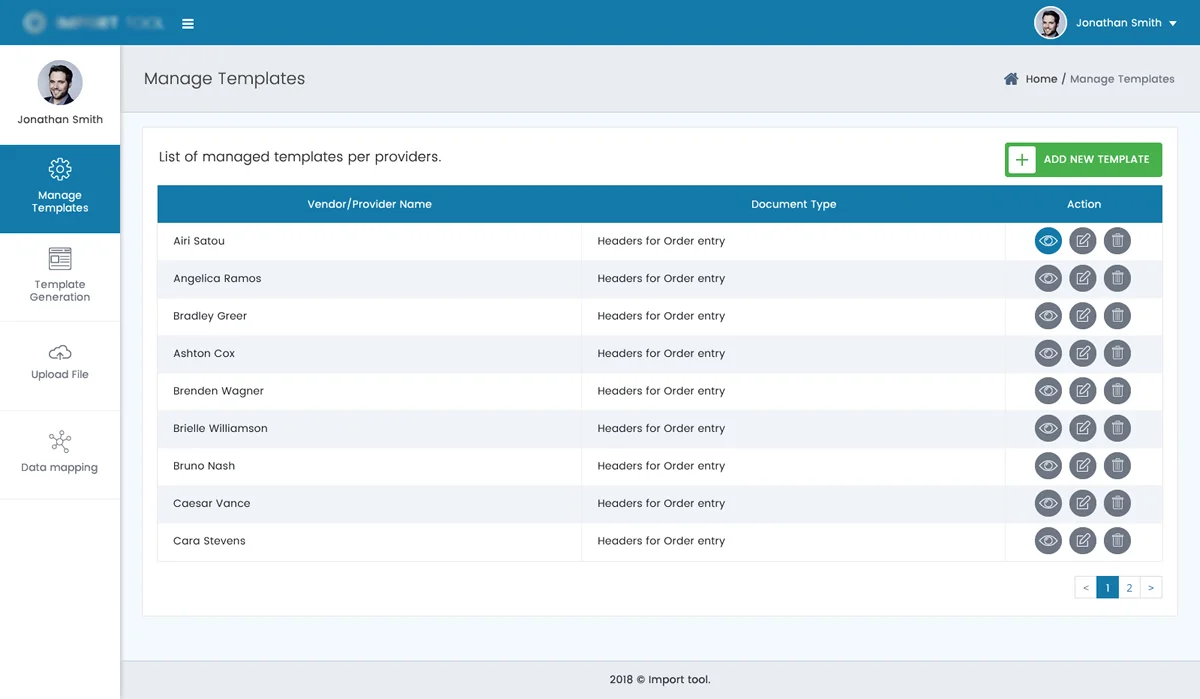View the Caesar Vance template details
This screenshot has width=1200, height=699.
click(1048, 503)
